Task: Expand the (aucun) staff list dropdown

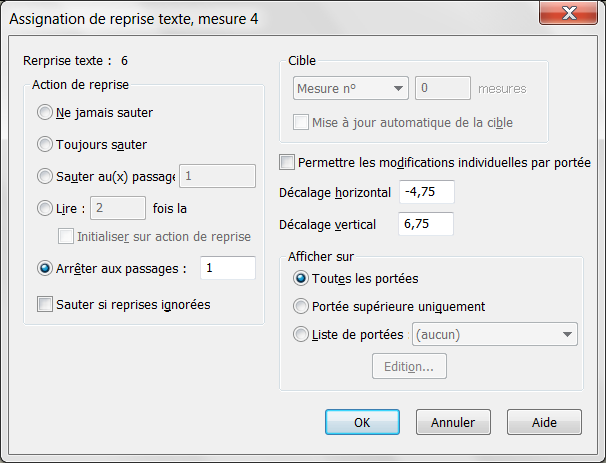Action: click(495, 334)
